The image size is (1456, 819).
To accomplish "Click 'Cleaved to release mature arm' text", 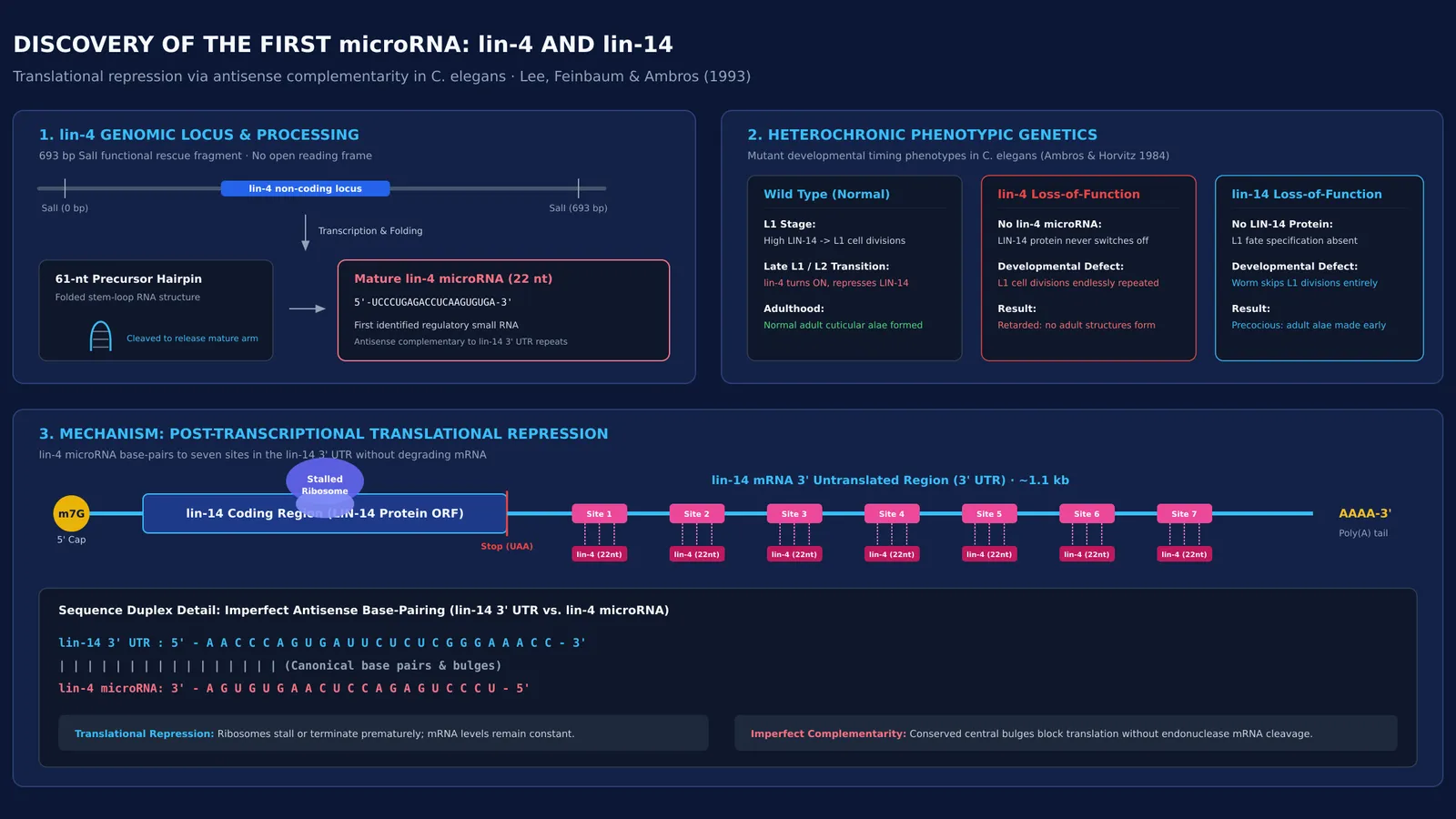I will pos(192,339).
